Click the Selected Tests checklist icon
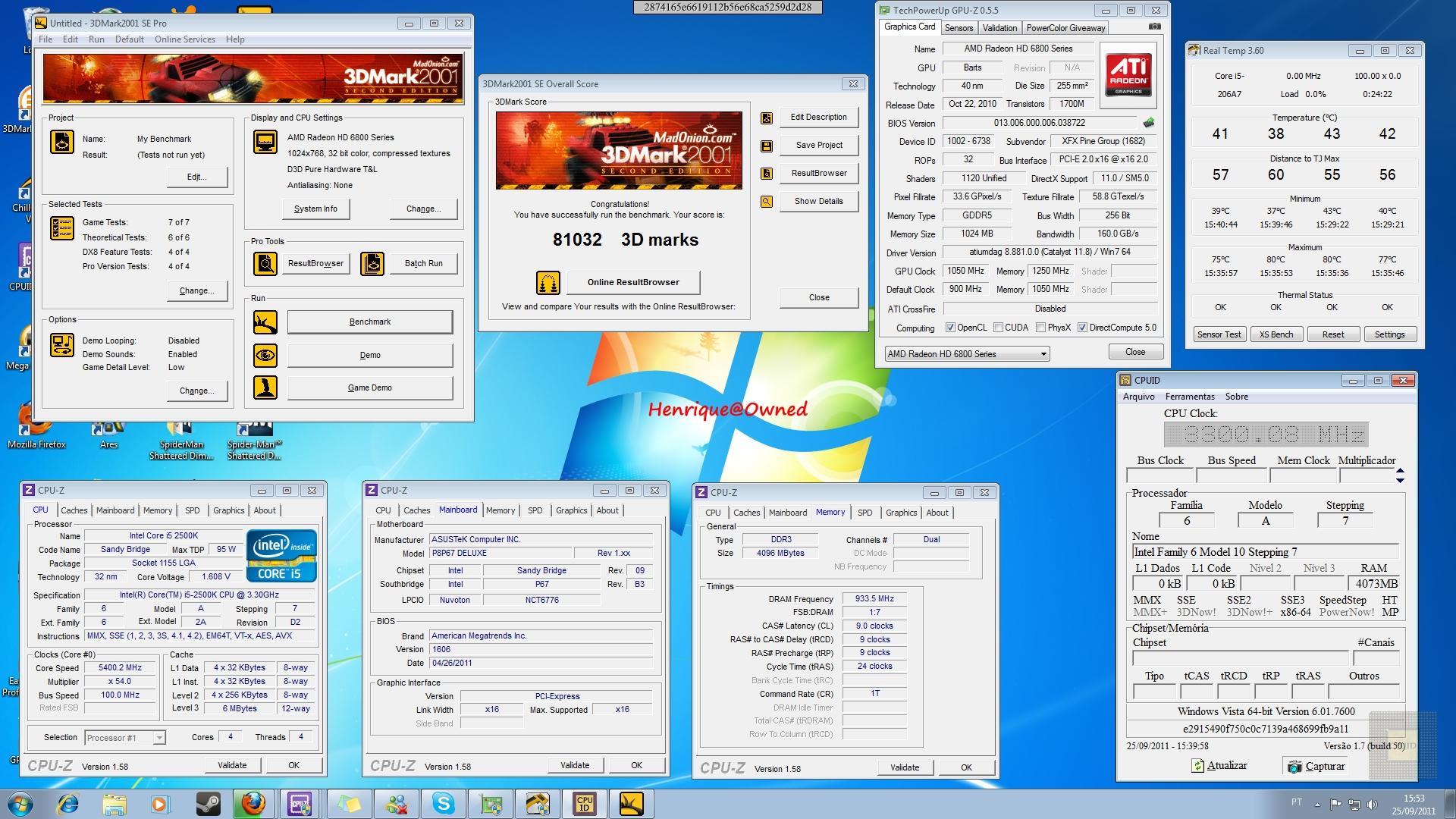This screenshot has height=819, width=1456. tap(62, 228)
